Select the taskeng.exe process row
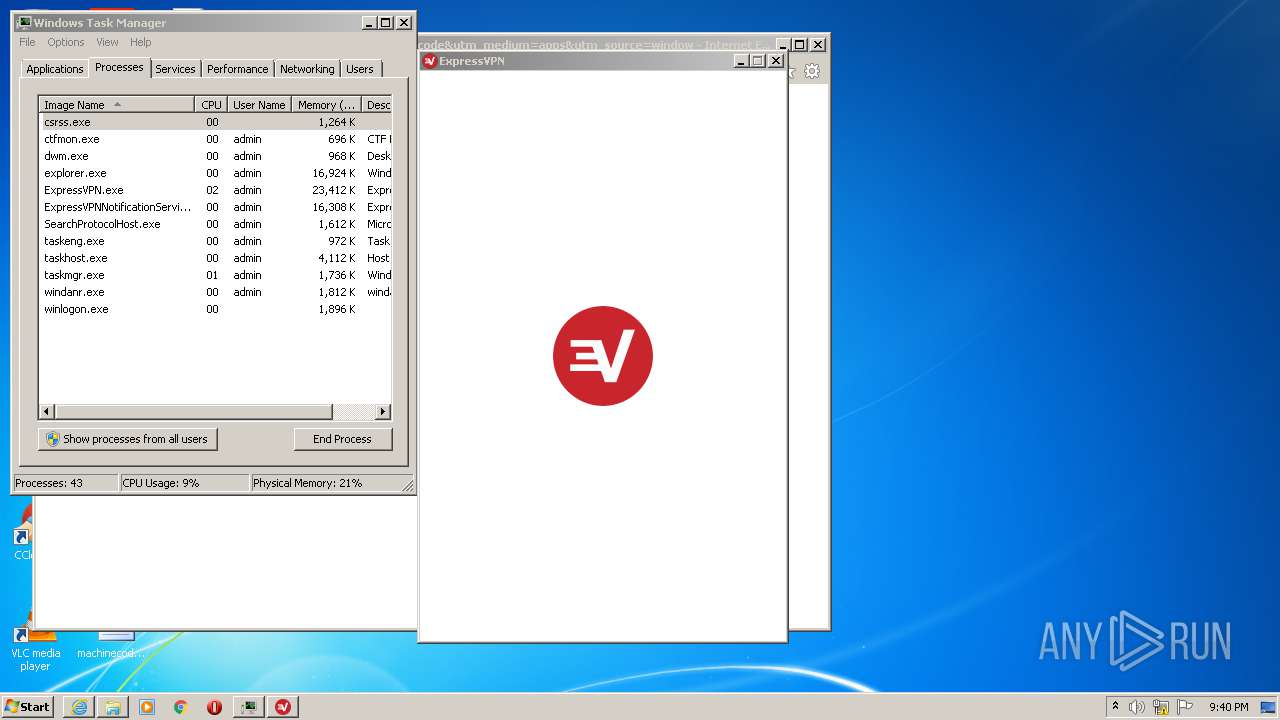 (x=215, y=241)
